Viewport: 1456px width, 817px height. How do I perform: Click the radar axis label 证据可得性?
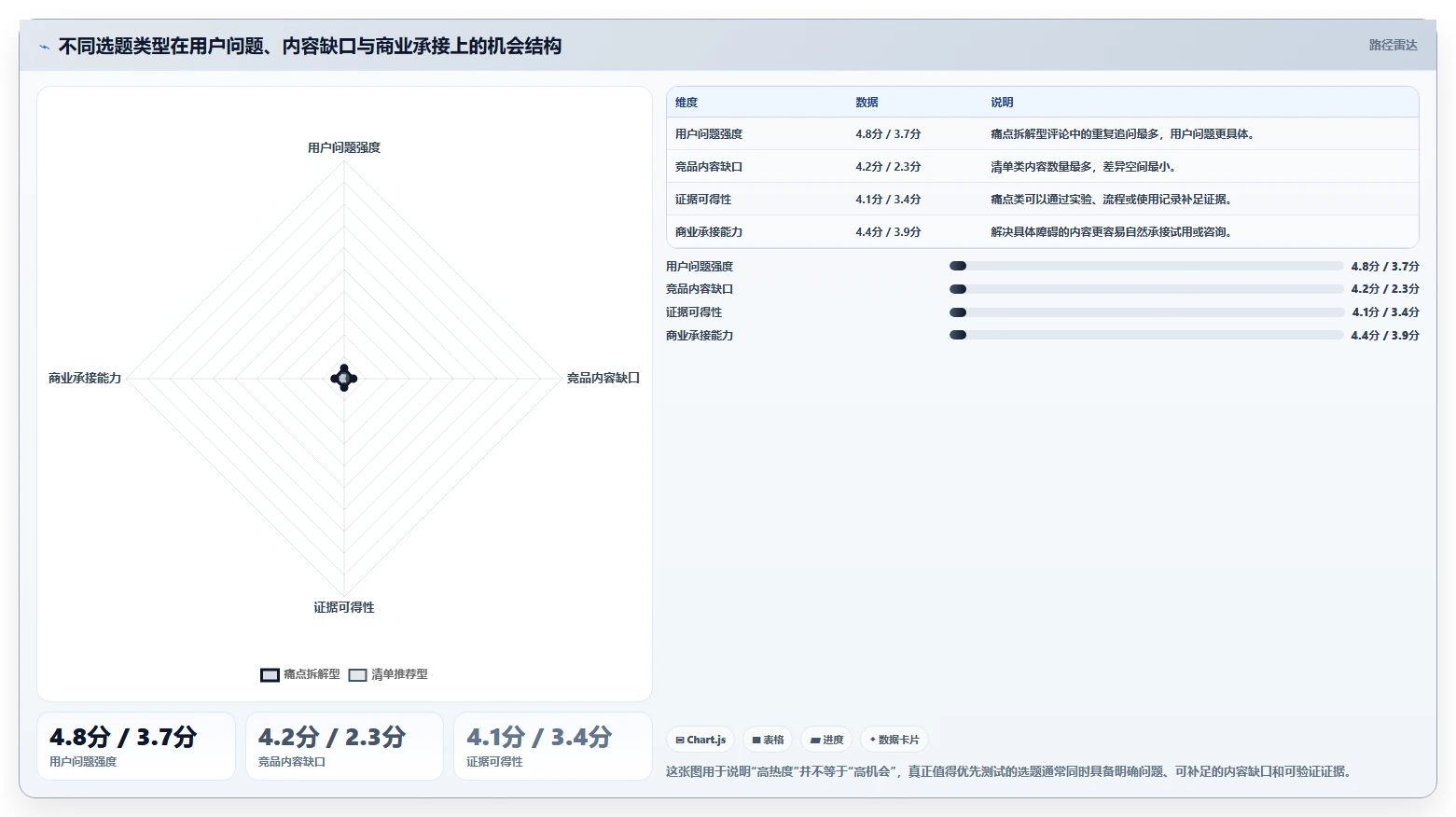[x=344, y=607]
